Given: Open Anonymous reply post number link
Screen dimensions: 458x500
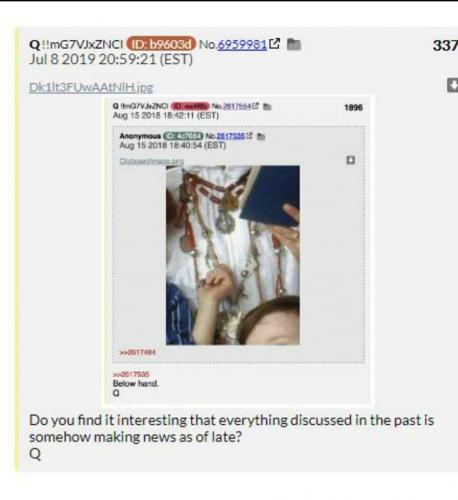Looking at the screenshot, I should 231,136.
